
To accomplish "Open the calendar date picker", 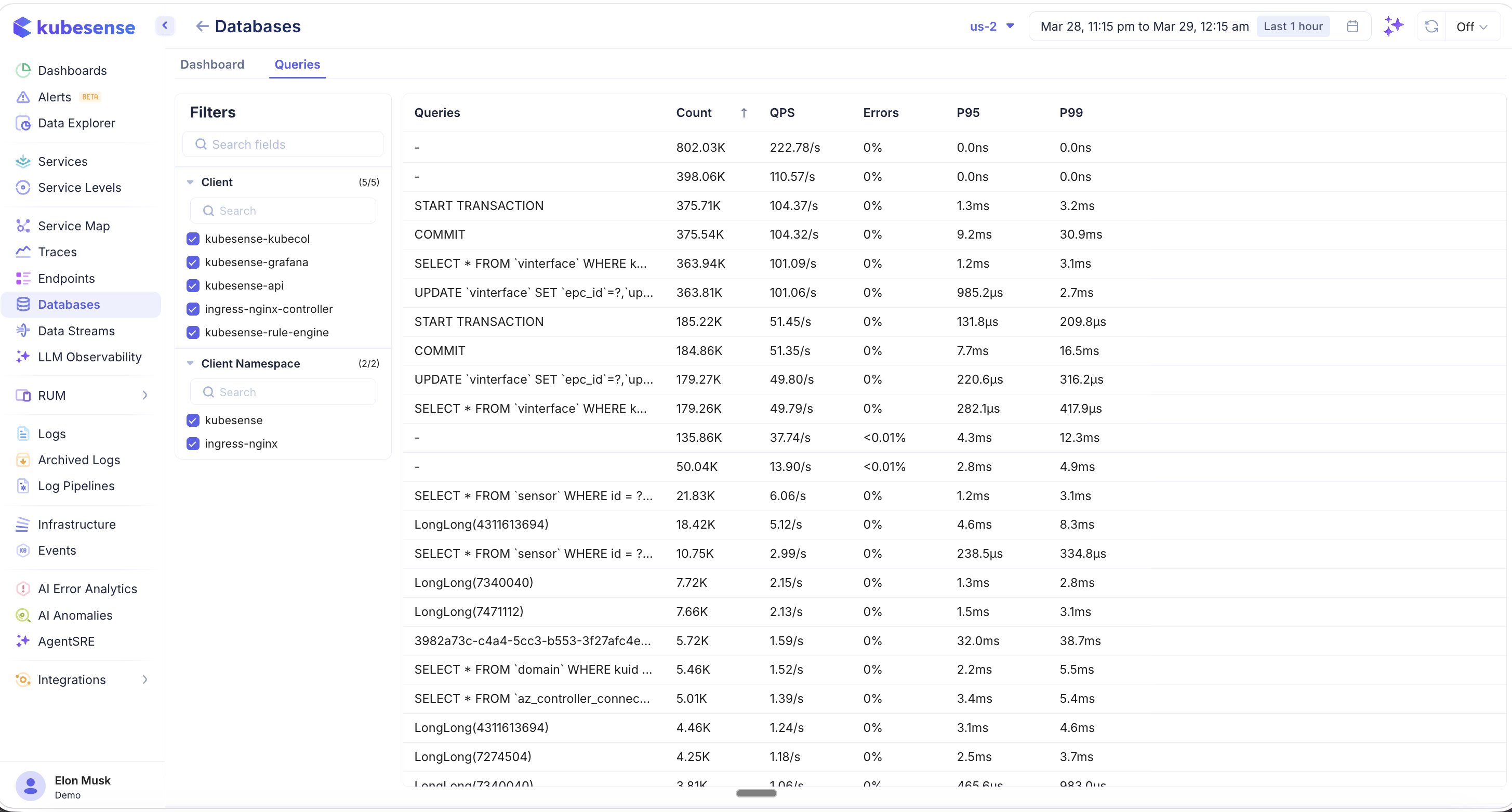I will (x=1352, y=26).
